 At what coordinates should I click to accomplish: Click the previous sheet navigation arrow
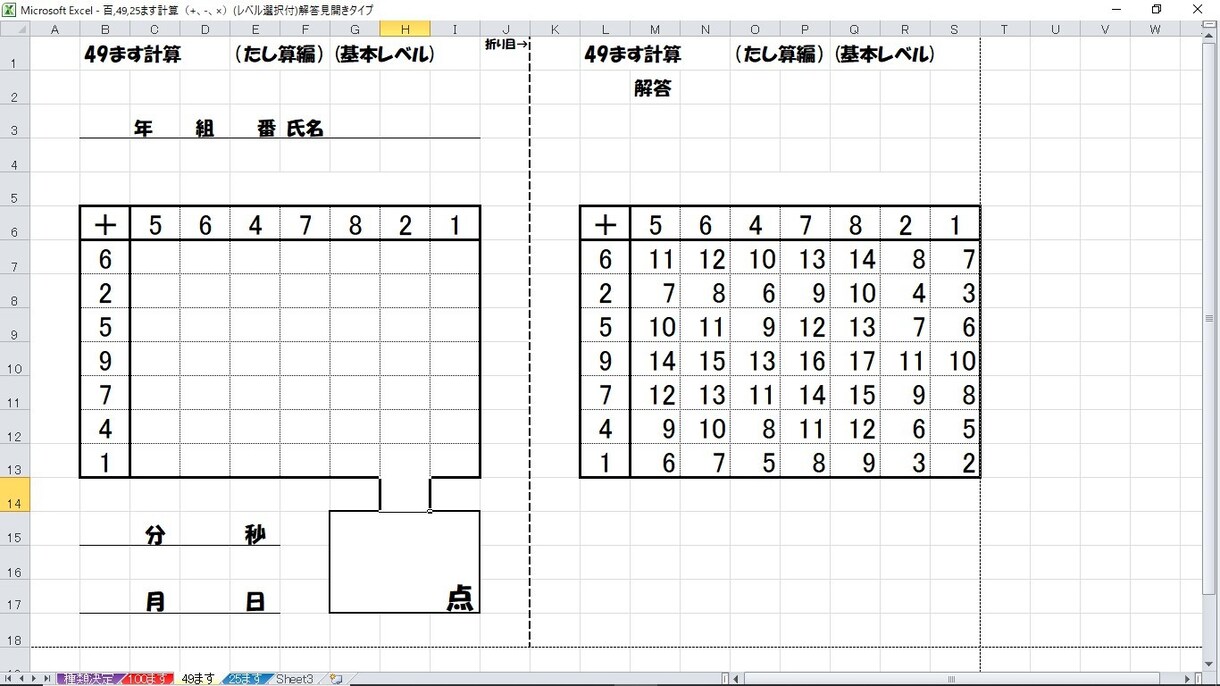tap(21, 678)
